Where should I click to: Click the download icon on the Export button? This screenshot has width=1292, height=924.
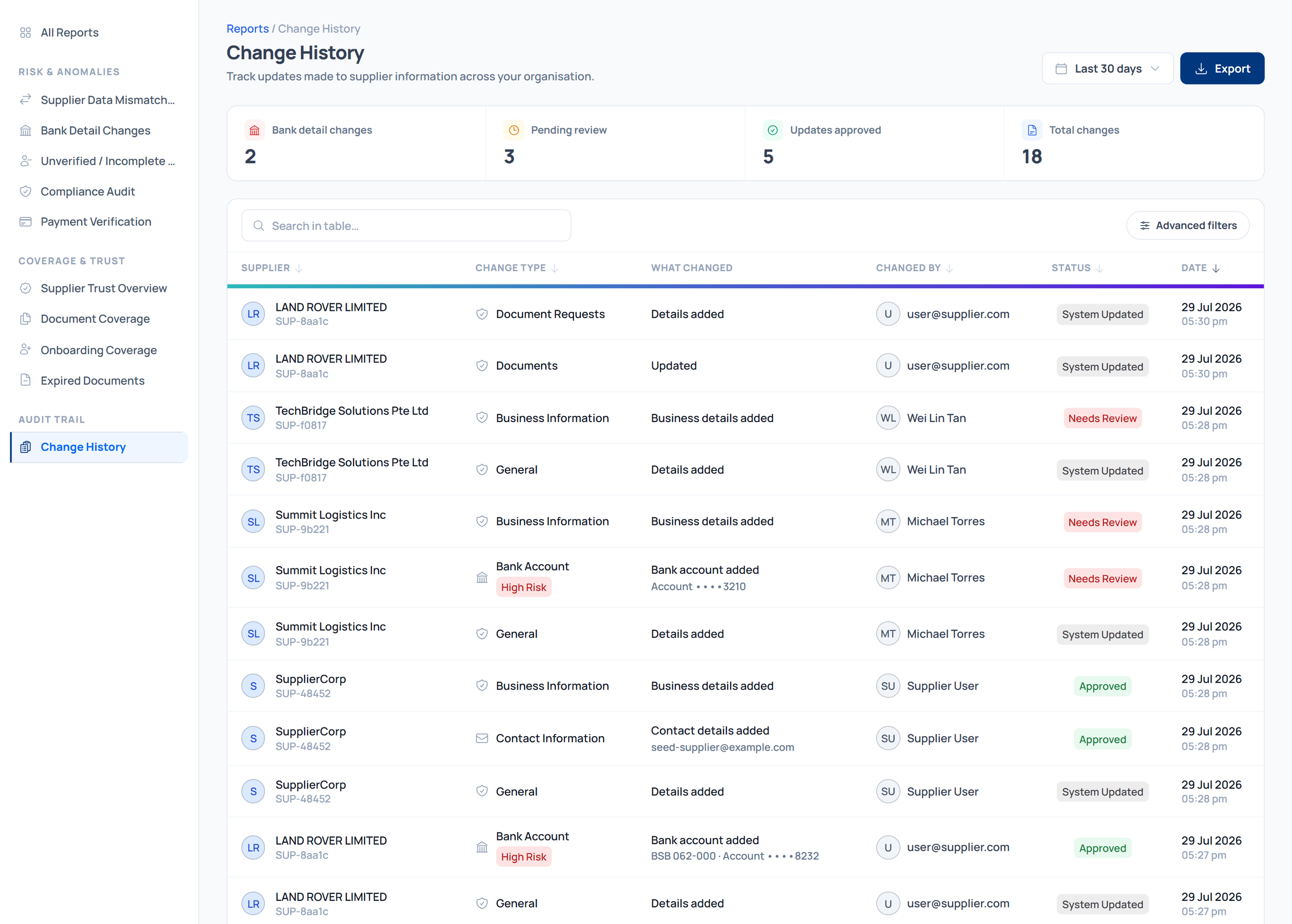[x=1201, y=69]
